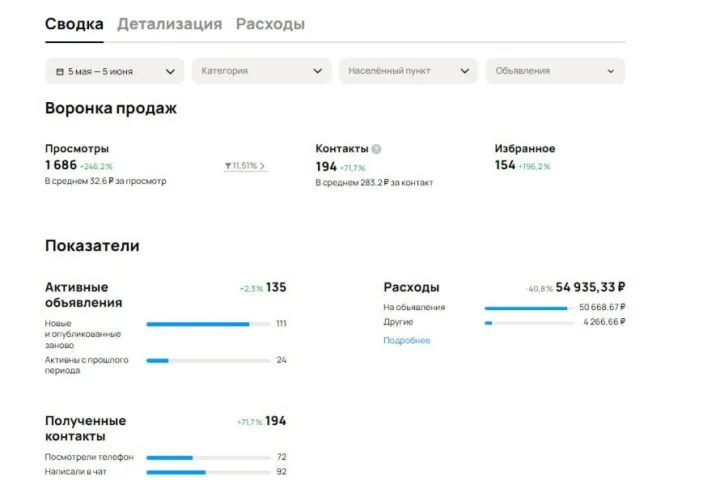The height and width of the screenshot is (480, 720).
Task: Click the Расходы total 54 935,33 ₽
Action: (x=591, y=288)
